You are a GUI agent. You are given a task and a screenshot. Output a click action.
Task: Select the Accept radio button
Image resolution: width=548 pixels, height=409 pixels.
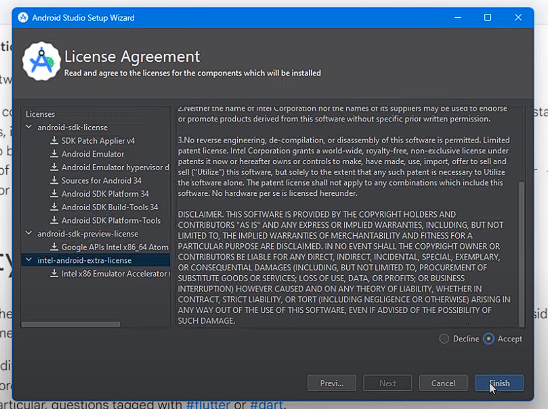pyautogui.click(x=489, y=339)
